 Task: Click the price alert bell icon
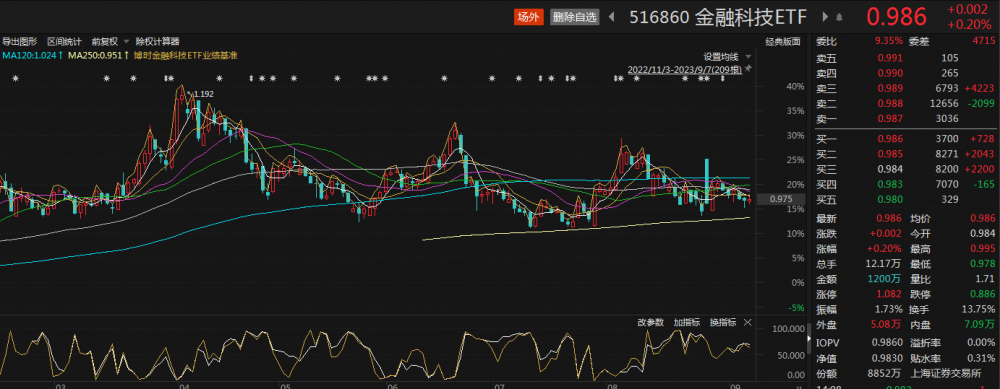[x=839, y=17]
